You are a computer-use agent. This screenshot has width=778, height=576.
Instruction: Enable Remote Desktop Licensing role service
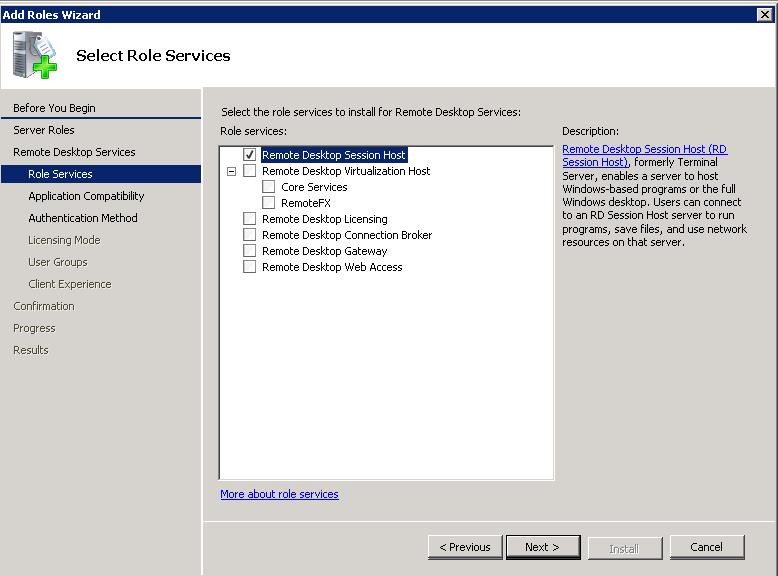pos(250,219)
